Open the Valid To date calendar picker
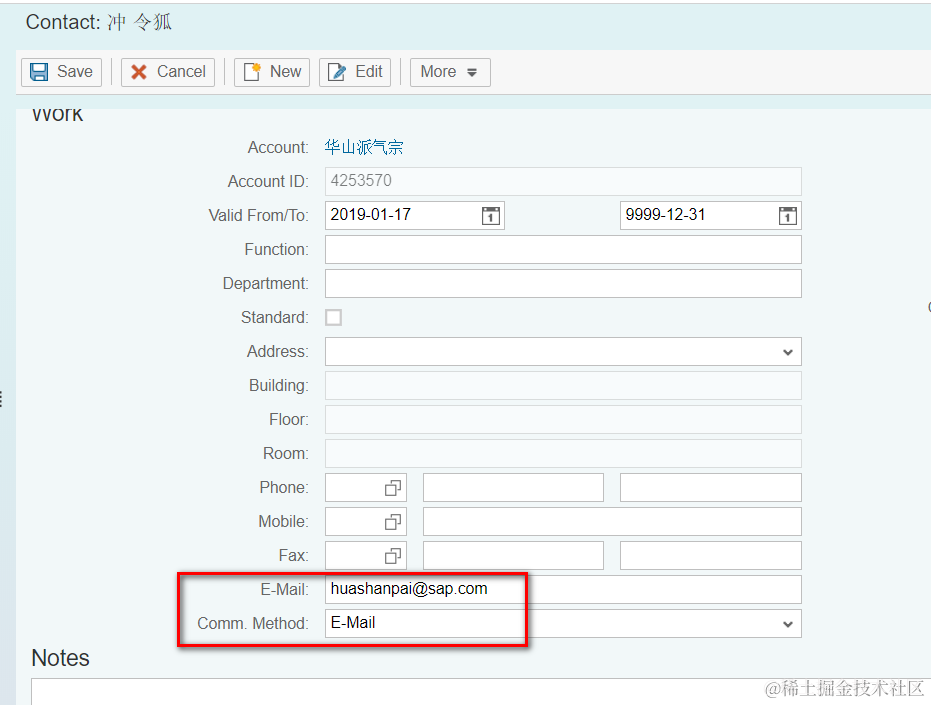931x705 pixels. click(x=787, y=216)
